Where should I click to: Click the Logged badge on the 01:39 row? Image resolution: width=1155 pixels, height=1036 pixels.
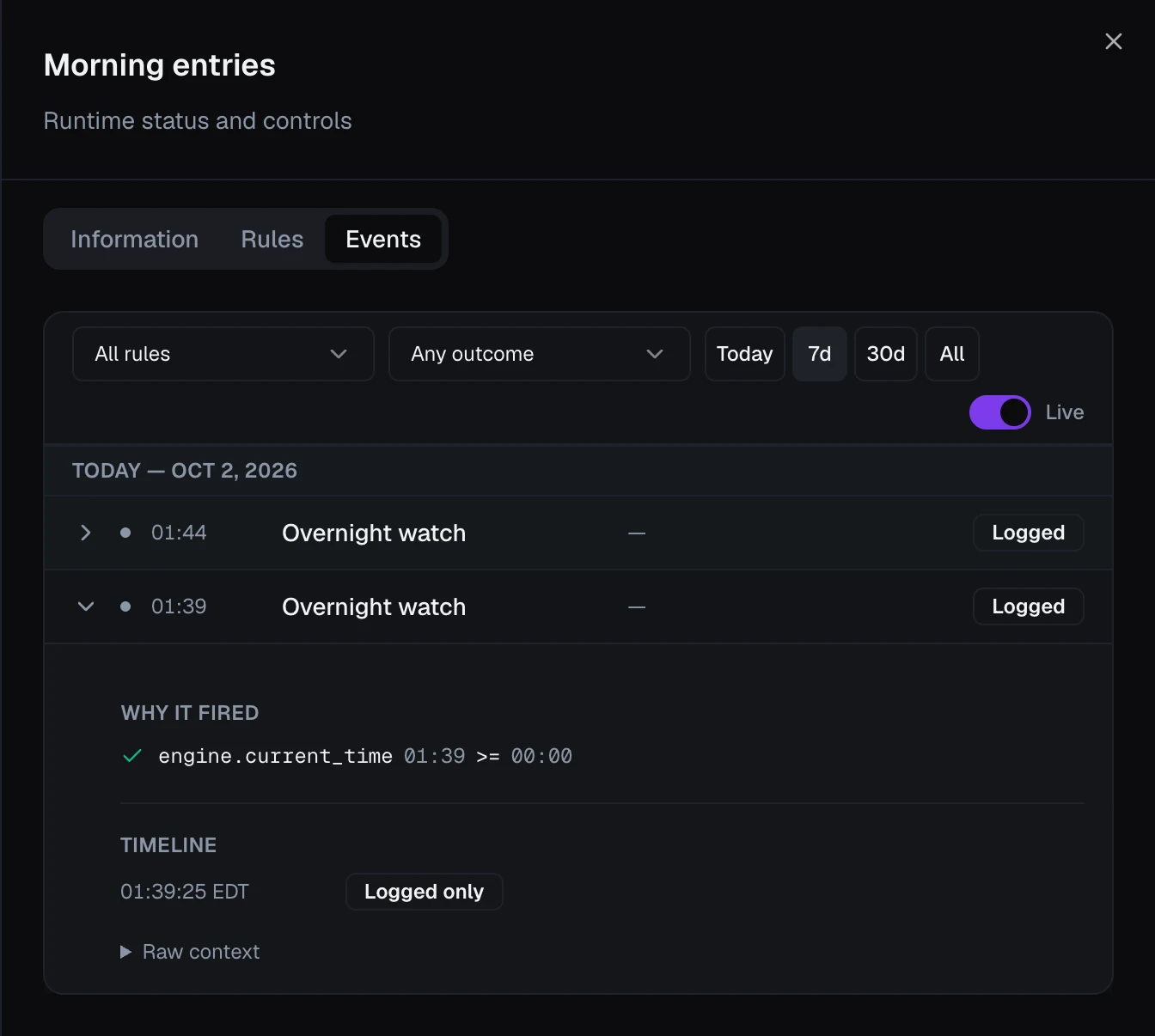pos(1028,606)
